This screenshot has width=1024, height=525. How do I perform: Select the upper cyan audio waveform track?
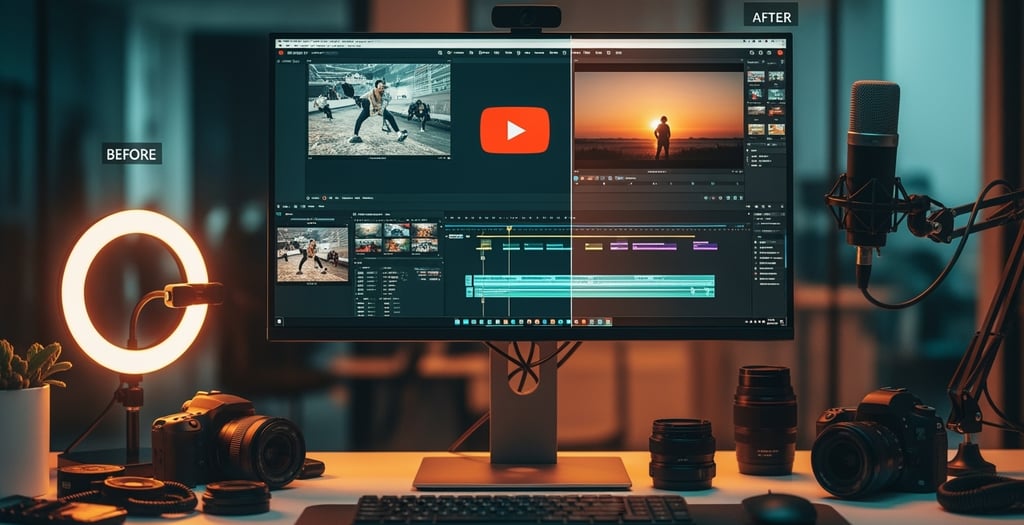tap(593, 281)
